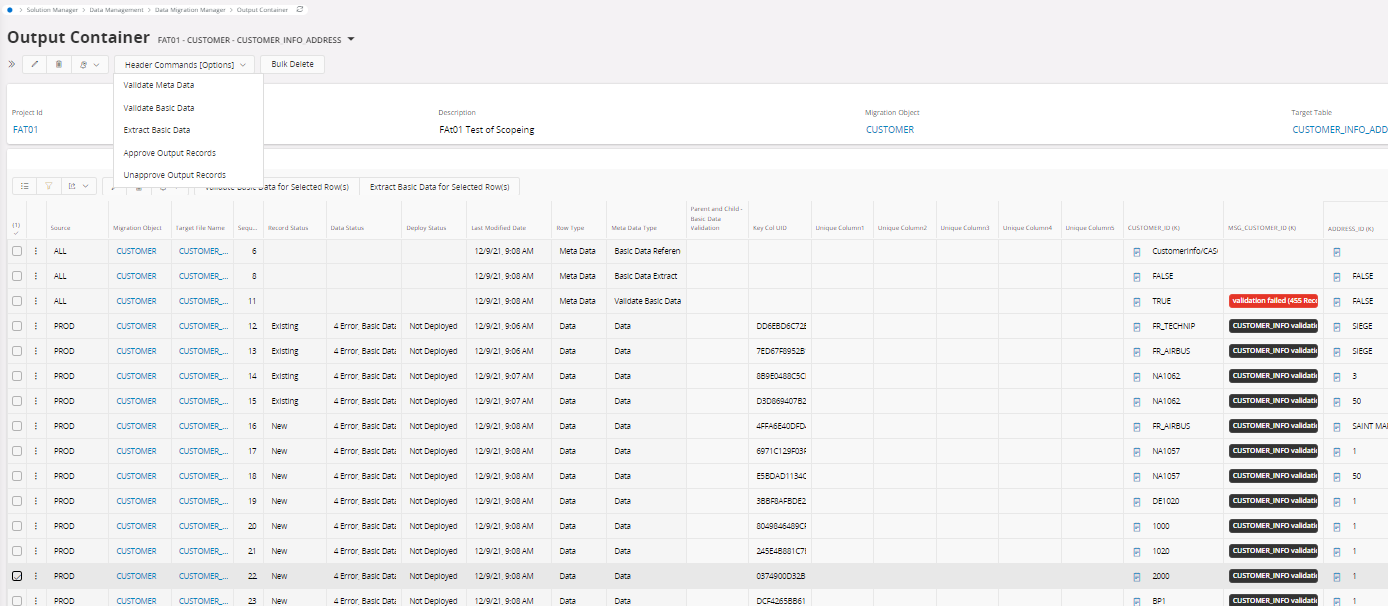Click the refresh icon beside the breadcrumb
The image size is (1388, 606).
coord(299,9)
